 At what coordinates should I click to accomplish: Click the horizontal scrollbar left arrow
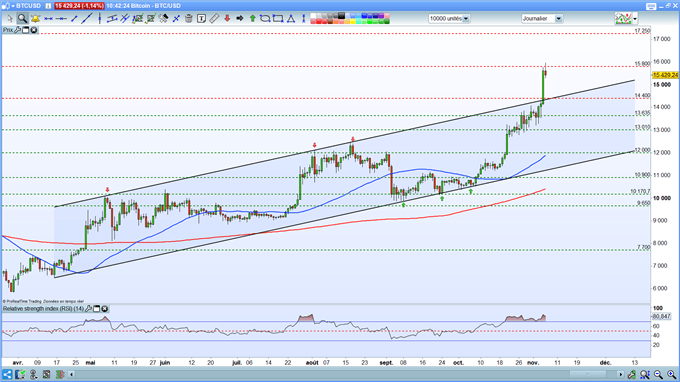coord(72,374)
